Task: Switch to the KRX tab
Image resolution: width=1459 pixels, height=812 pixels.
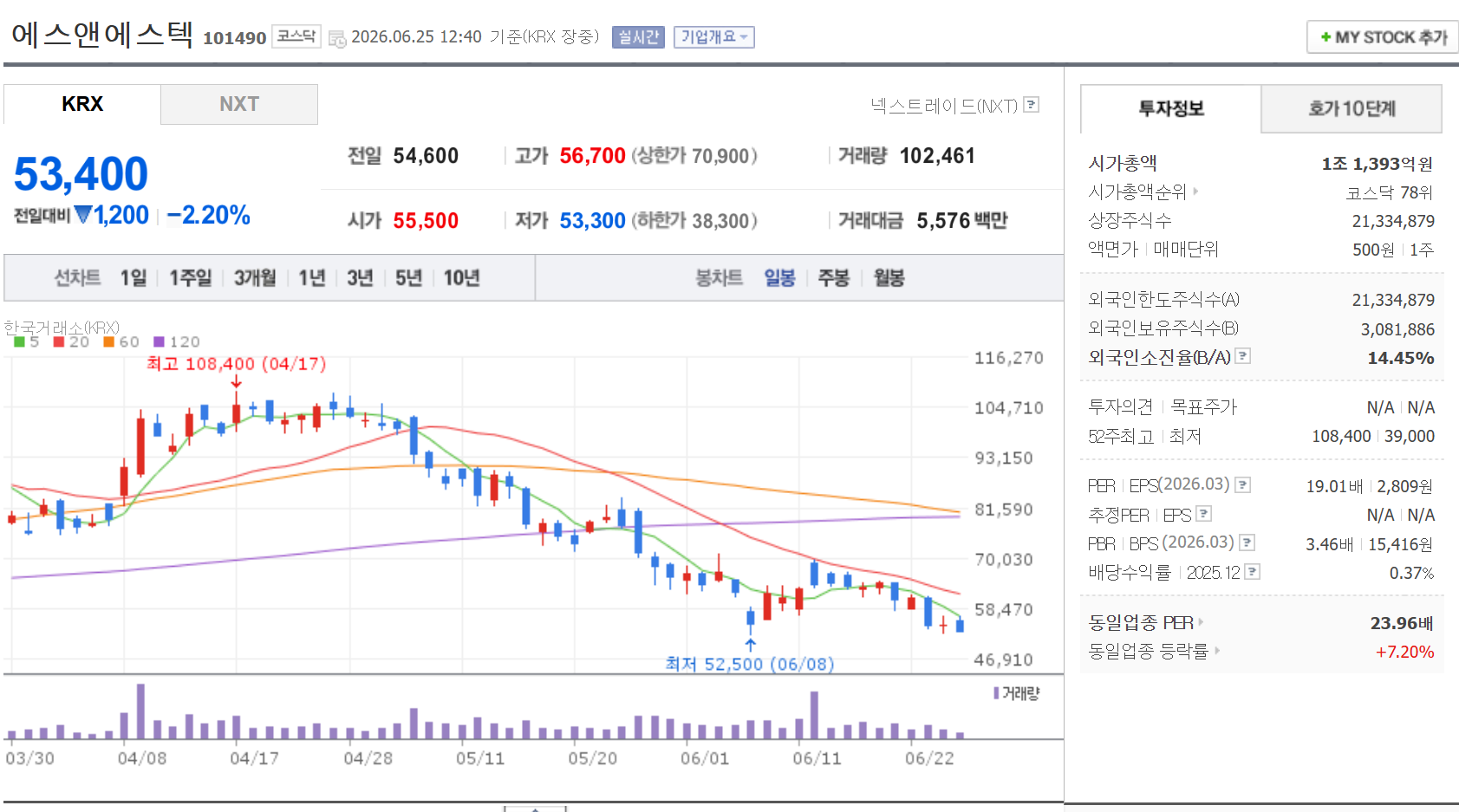Action: coord(82,104)
